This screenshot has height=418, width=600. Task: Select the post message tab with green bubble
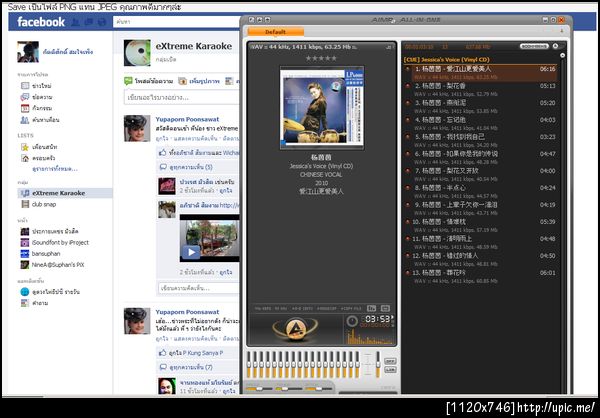coord(148,81)
